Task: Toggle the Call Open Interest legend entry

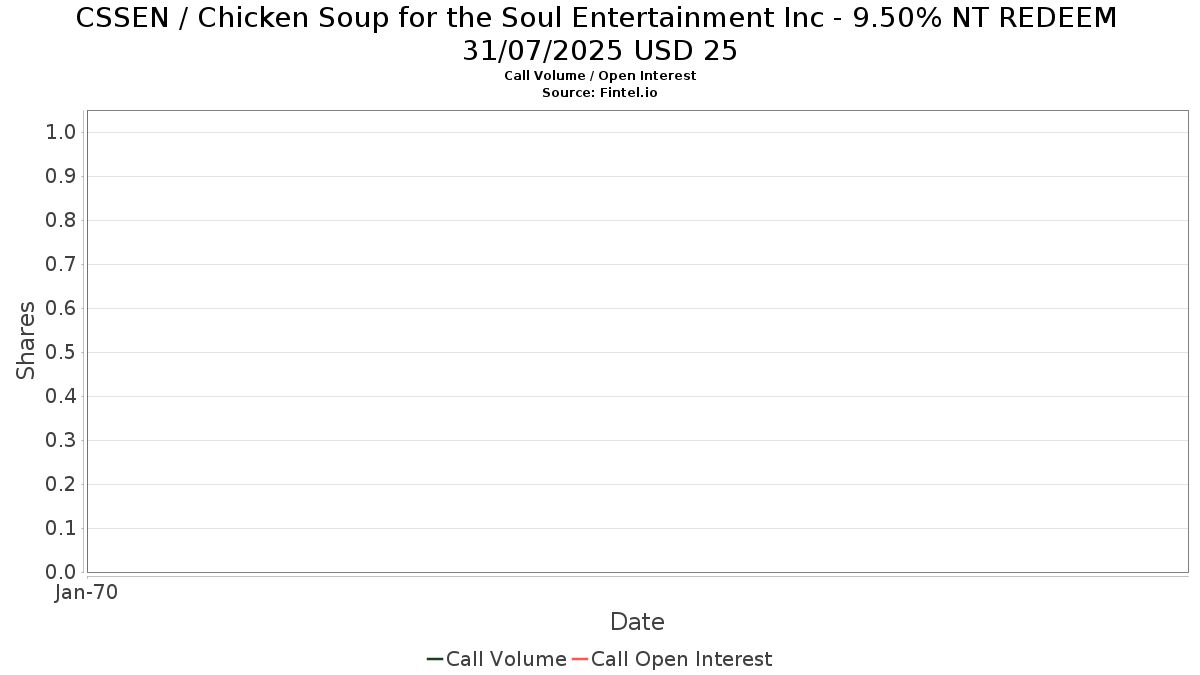Action: (681, 659)
